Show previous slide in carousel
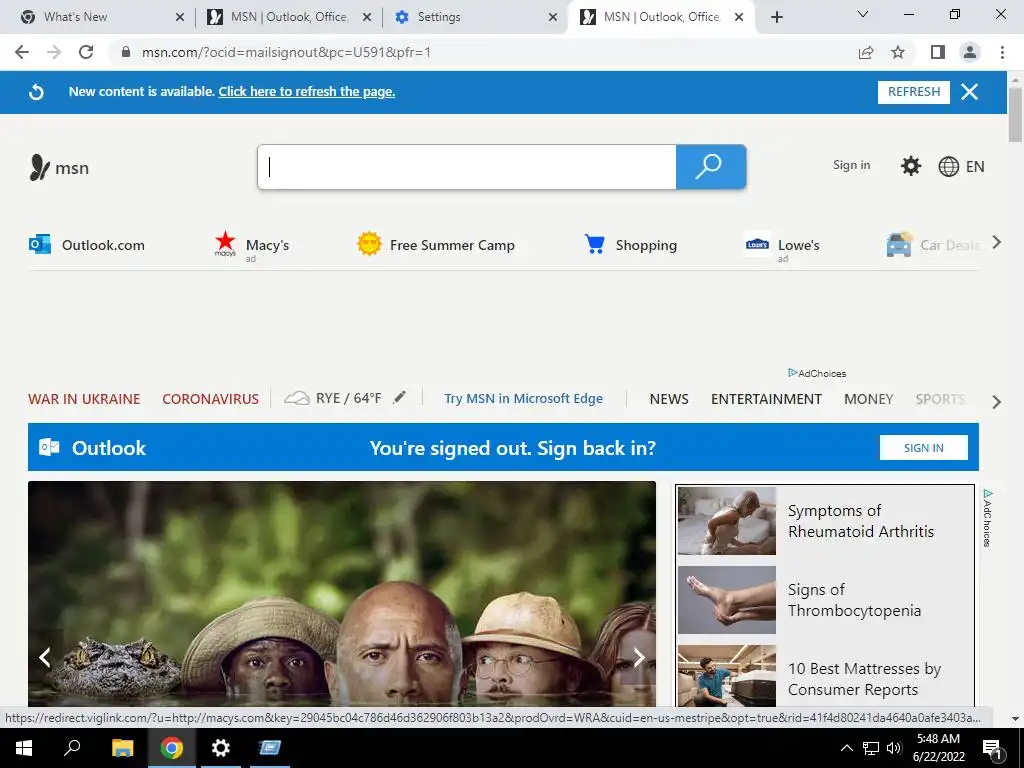 44,657
